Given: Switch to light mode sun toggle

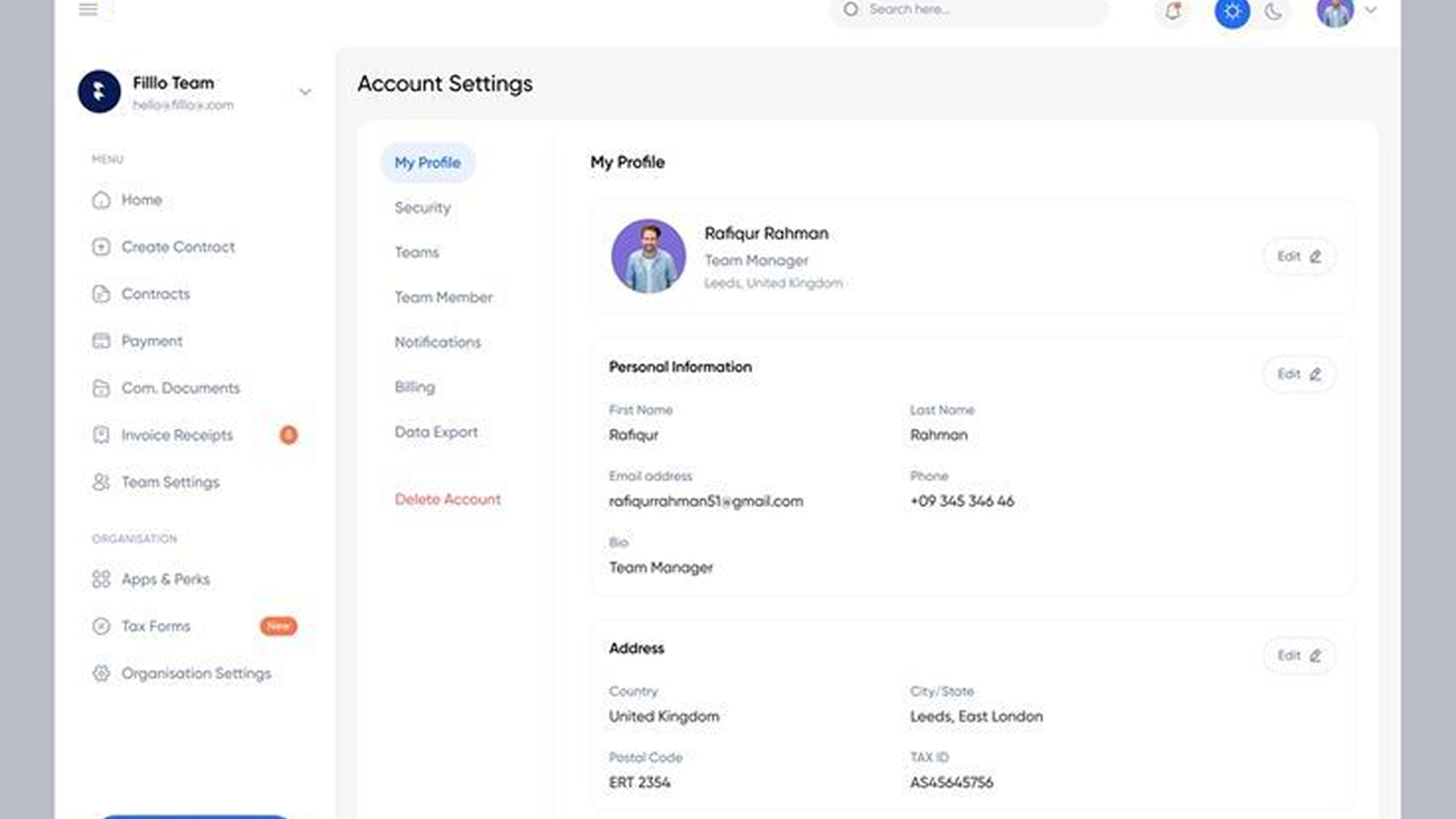Looking at the screenshot, I should tap(1232, 11).
